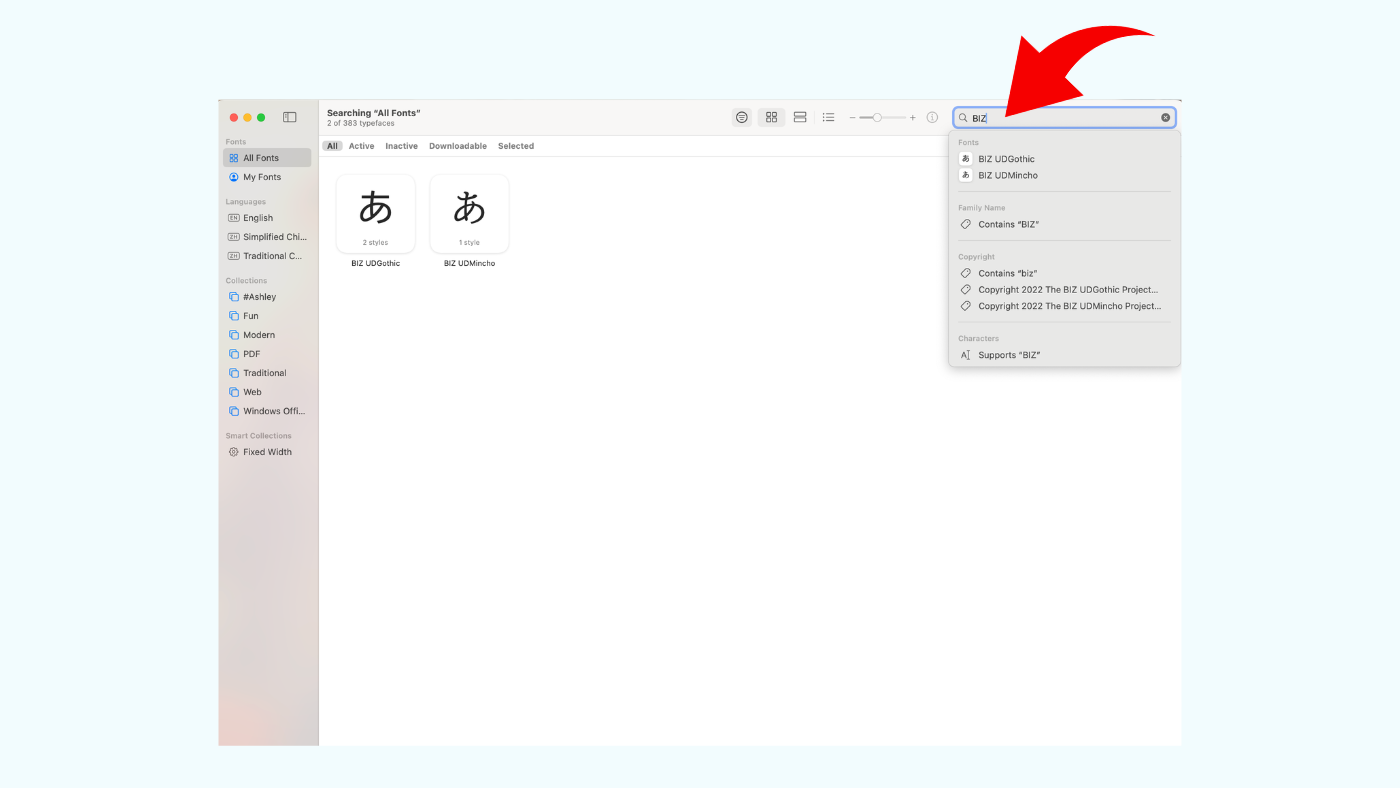
Task: Switch to samples view icon
Action: click(800, 117)
